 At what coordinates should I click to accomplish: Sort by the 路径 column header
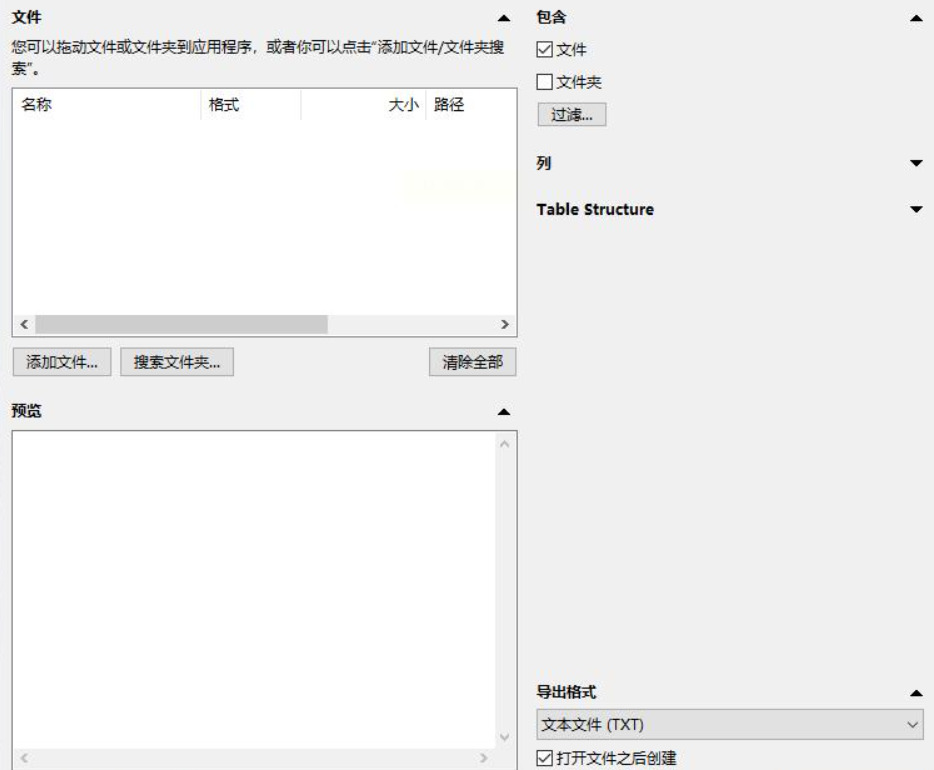471,105
